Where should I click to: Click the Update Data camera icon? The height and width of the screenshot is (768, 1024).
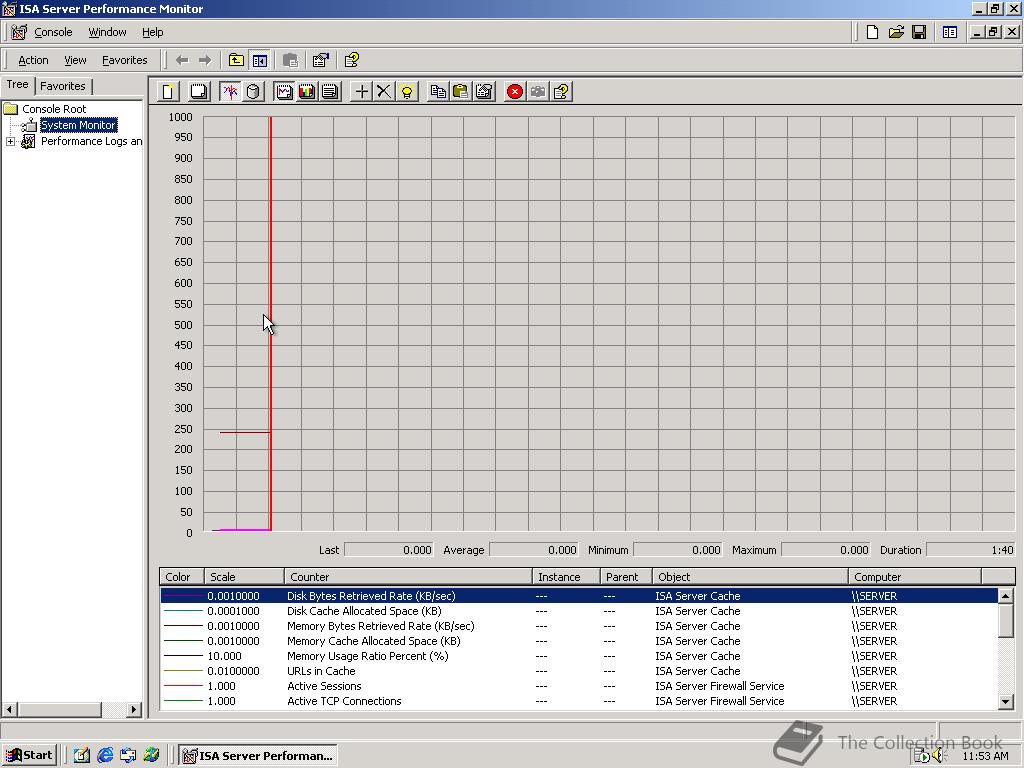pyautogui.click(x=538, y=91)
